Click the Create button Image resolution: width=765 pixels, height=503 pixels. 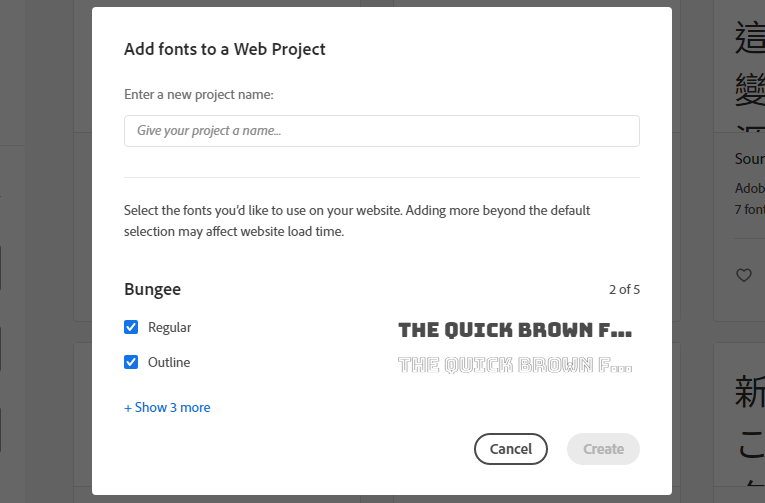pyautogui.click(x=604, y=449)
